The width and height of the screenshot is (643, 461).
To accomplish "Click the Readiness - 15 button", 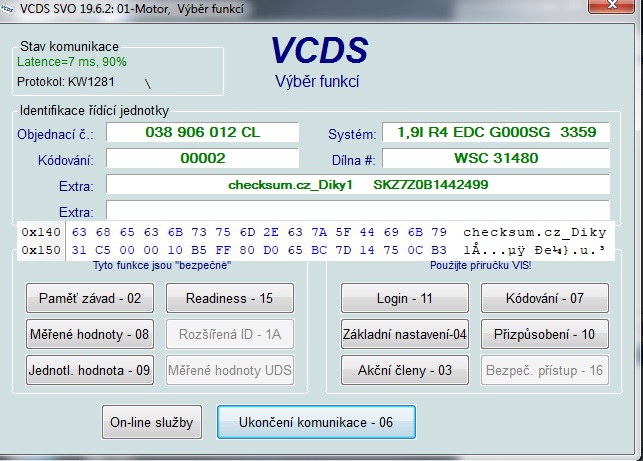I will (229, 298).
